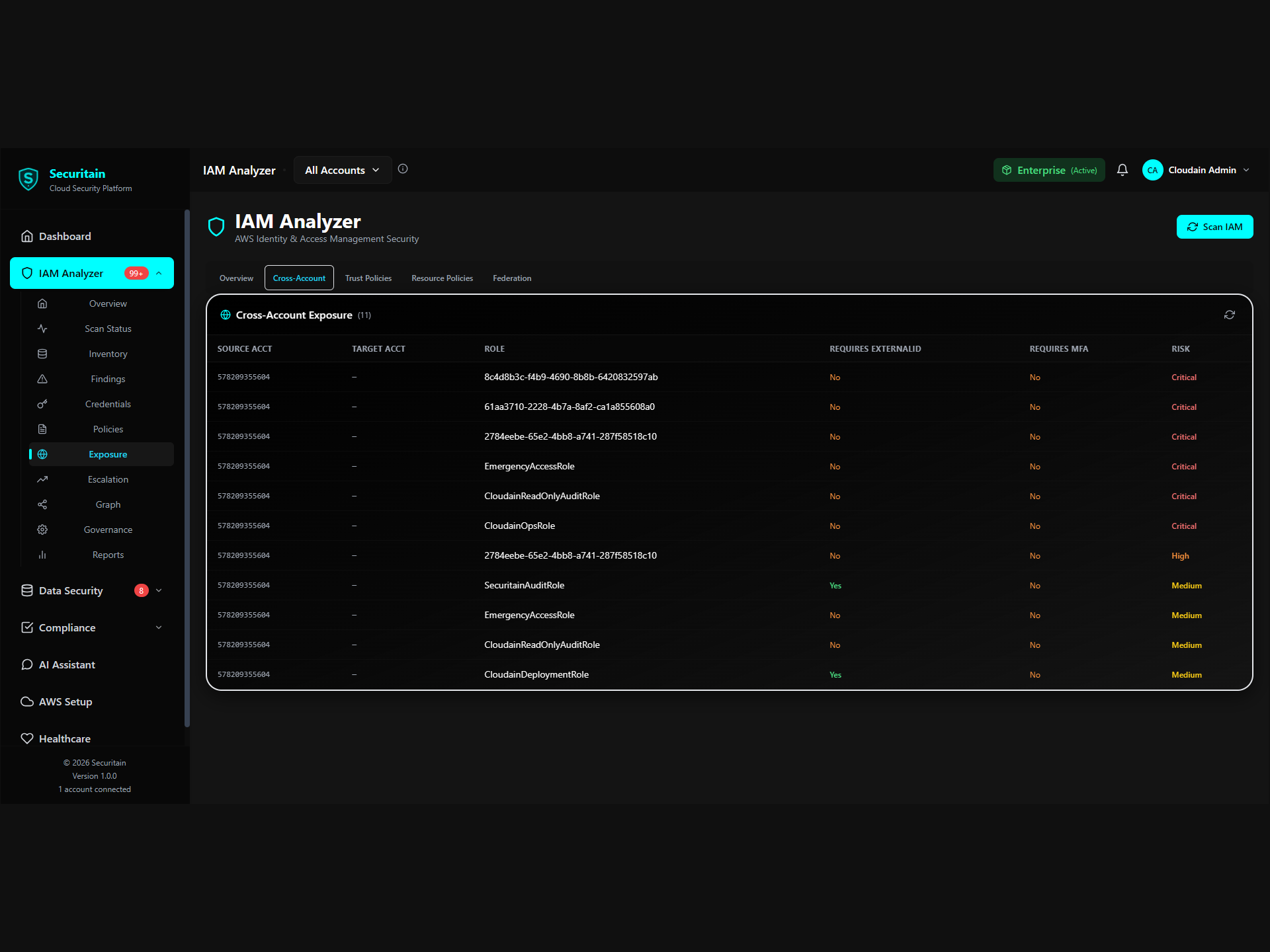Expand the Data Security section chevron
Screen dimensions: 1270x952
pos(159,590)
